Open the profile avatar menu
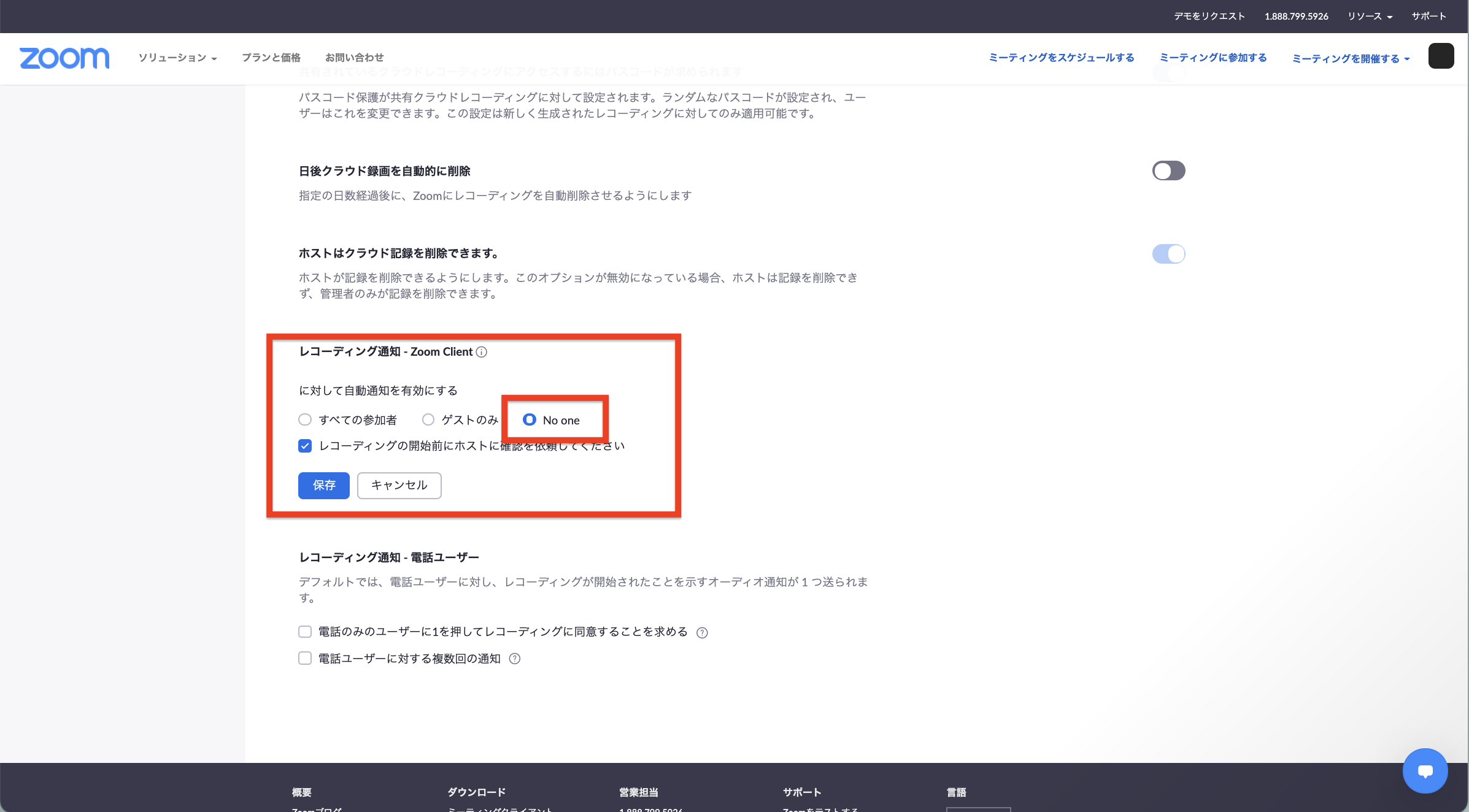 click(1441, 56)
